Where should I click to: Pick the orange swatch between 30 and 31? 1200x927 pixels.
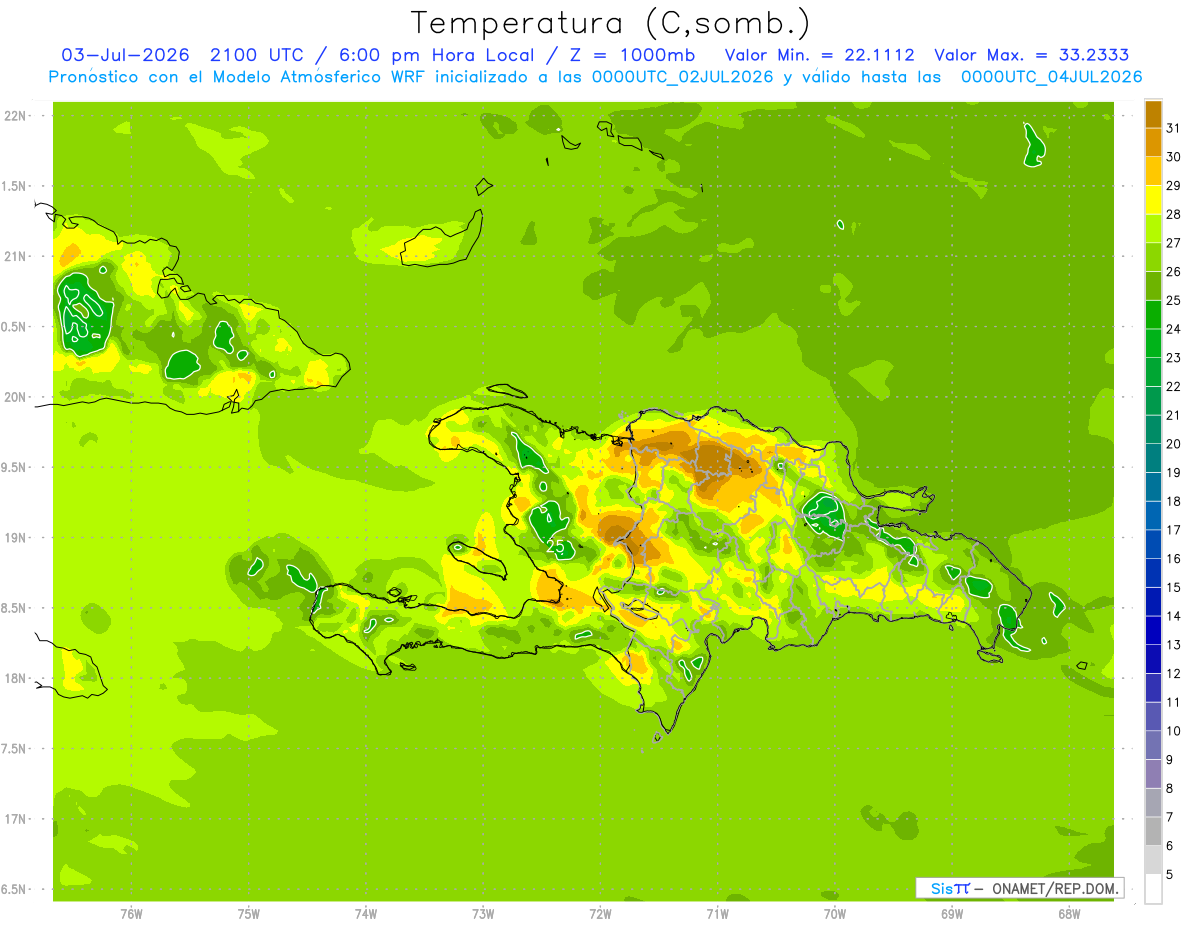pos(1153,143)
